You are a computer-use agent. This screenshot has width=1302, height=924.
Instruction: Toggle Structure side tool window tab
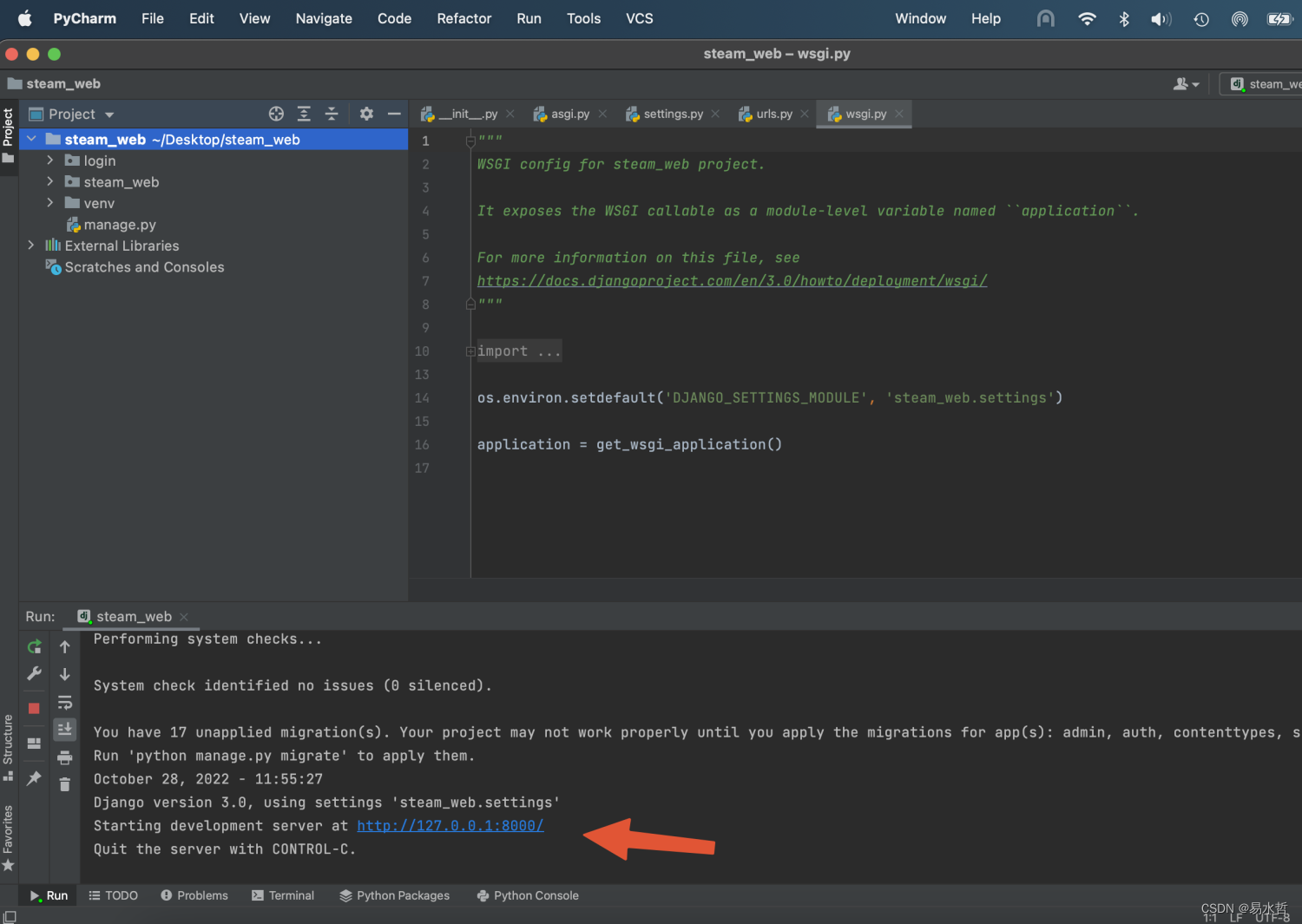9,746
